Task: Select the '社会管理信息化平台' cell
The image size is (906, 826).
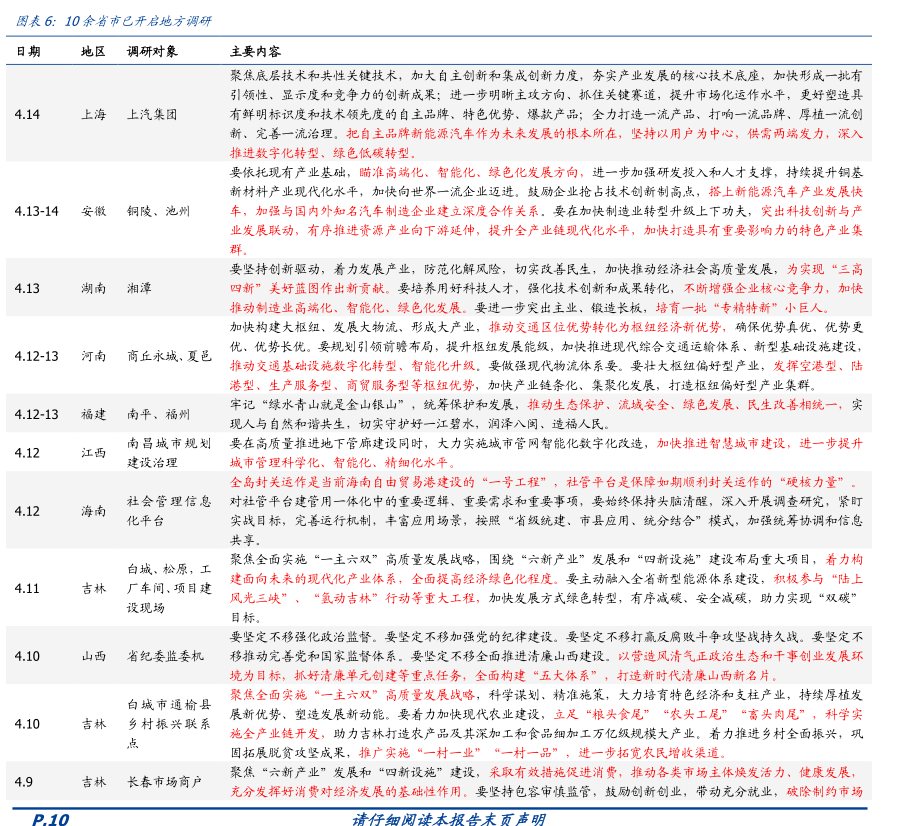Action: 168,510
